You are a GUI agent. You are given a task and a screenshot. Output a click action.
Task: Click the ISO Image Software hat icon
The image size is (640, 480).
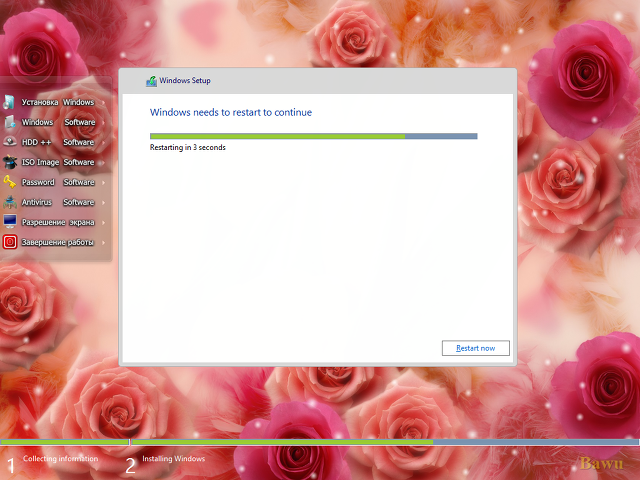point(9,162)
